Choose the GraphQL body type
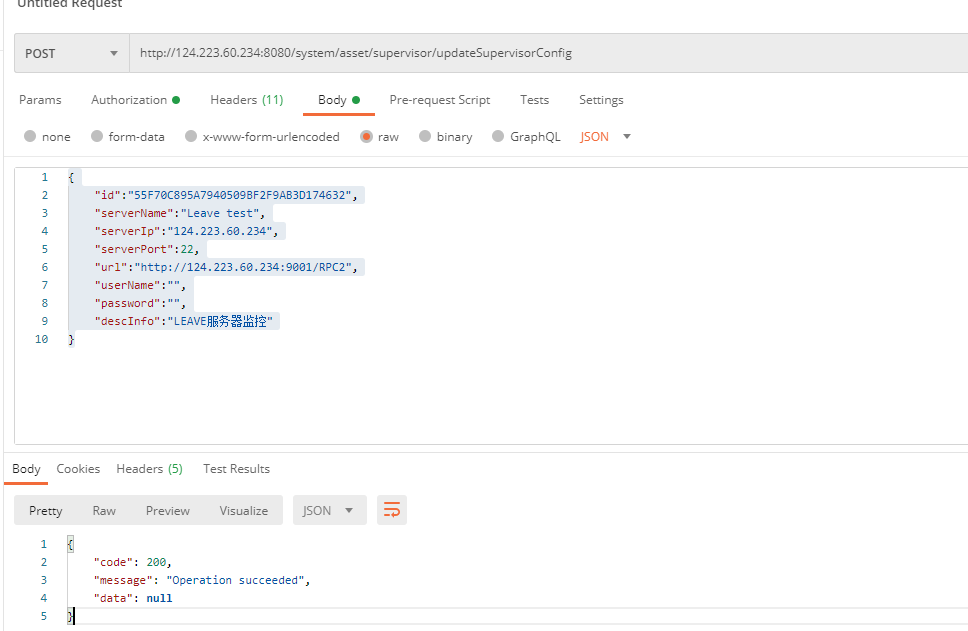Viewport: 968px width, 631px height. [x=498, y=137]
